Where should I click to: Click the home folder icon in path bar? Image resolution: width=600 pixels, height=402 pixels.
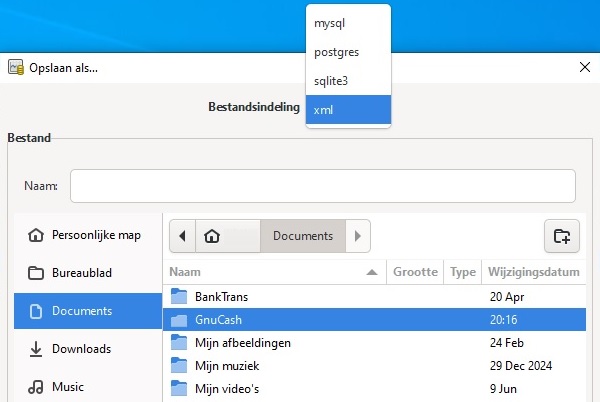tap(212, 236)
